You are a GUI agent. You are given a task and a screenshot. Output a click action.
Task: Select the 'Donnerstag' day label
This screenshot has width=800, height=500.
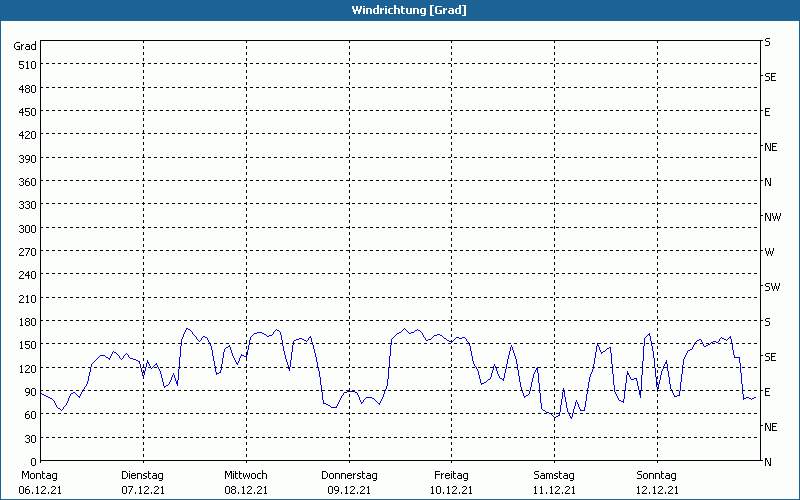pyautogui.click(x=349, y=476)
